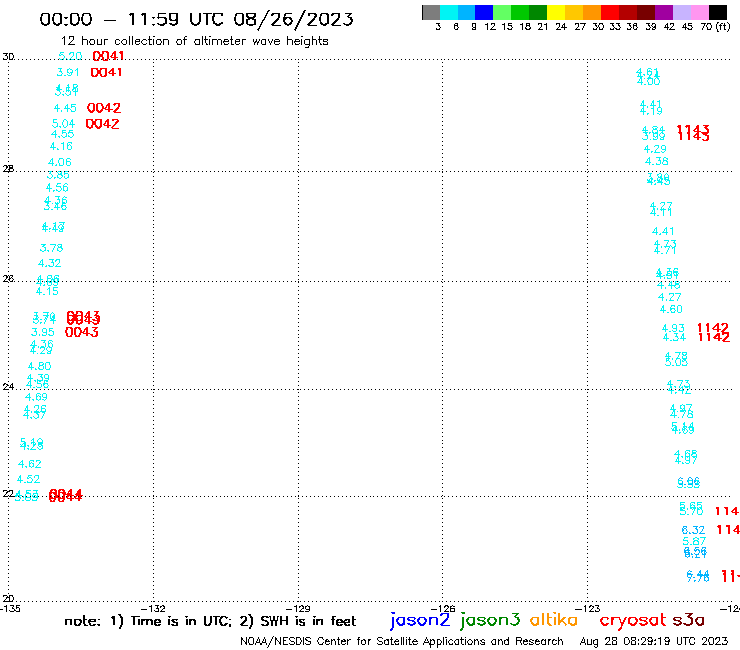
Task: Click the 1142 time label beside 4.34
Action: (x=714, y=337)
